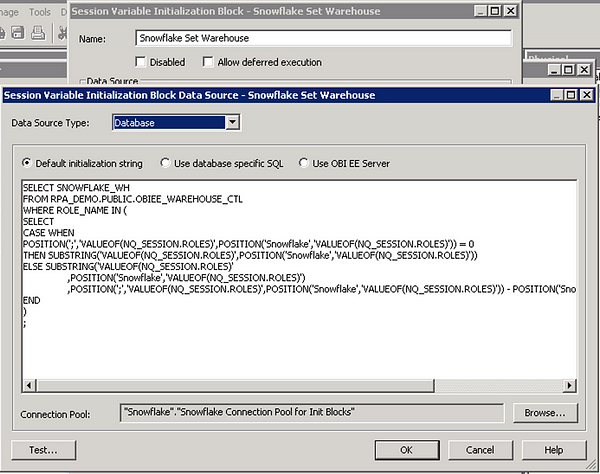
Task: Click WHERE ROLE_NAME IN ( line
Action: point(75,210)
